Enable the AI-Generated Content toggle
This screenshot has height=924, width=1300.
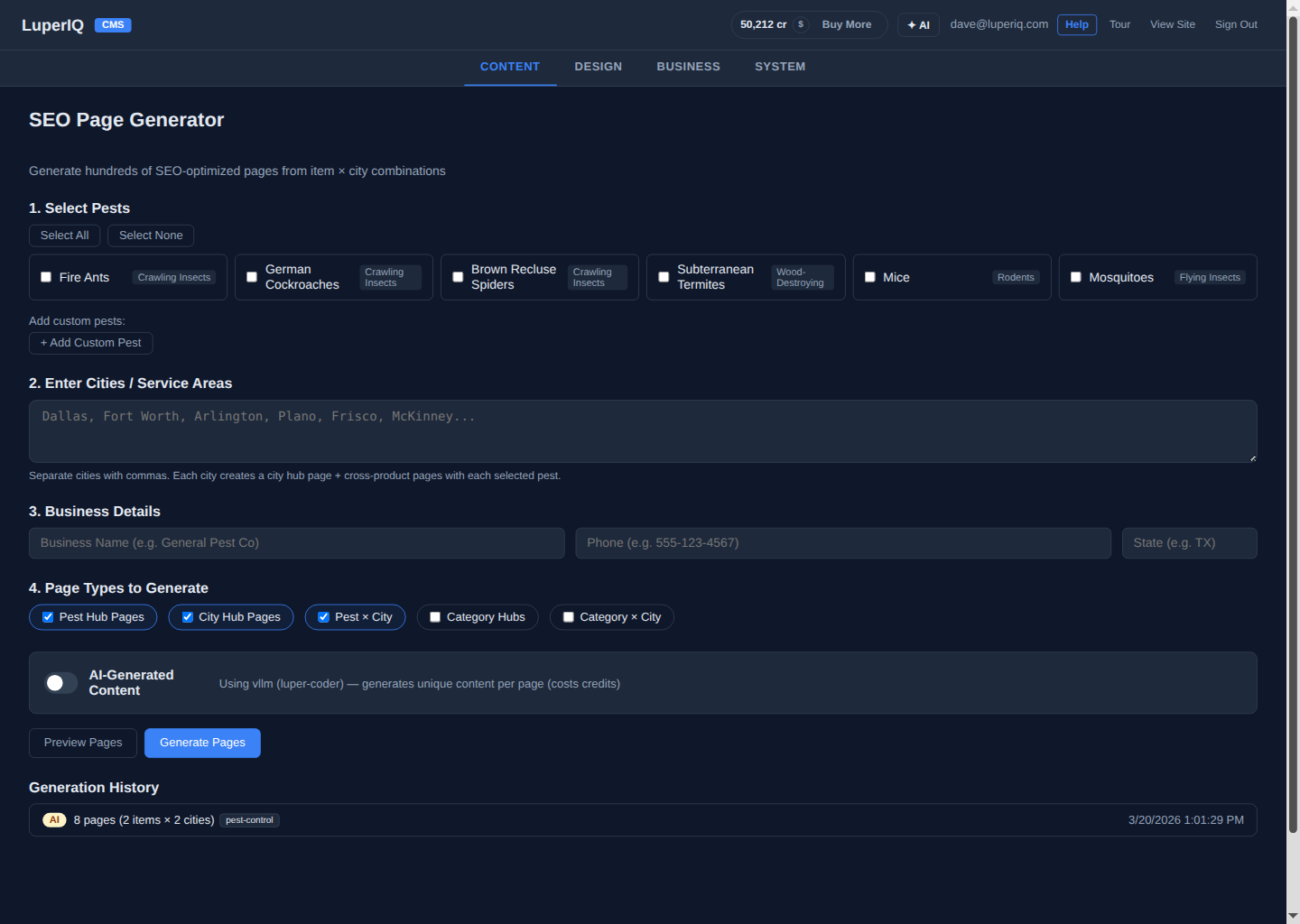60,683
